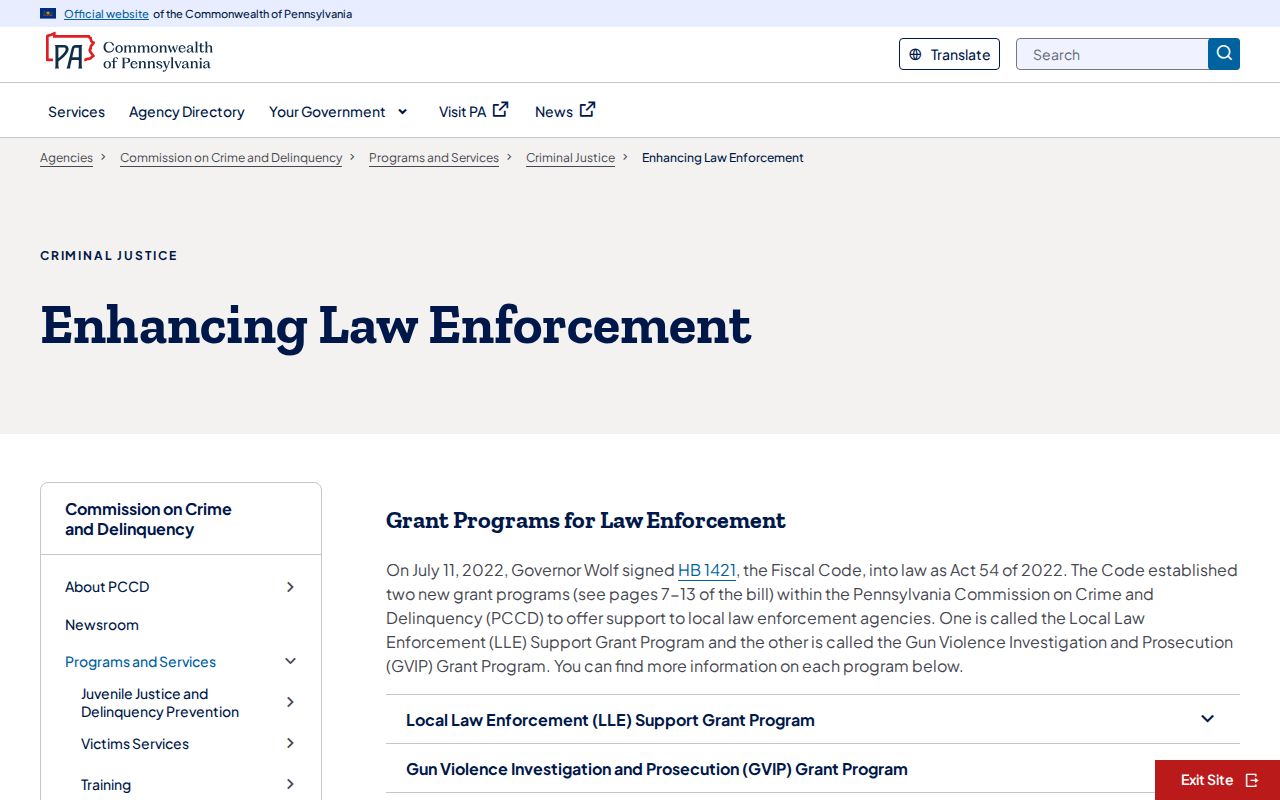This screenshot has height=800, width=1280.
Task: Click the Exit Site button
Action: (1217, 780)
